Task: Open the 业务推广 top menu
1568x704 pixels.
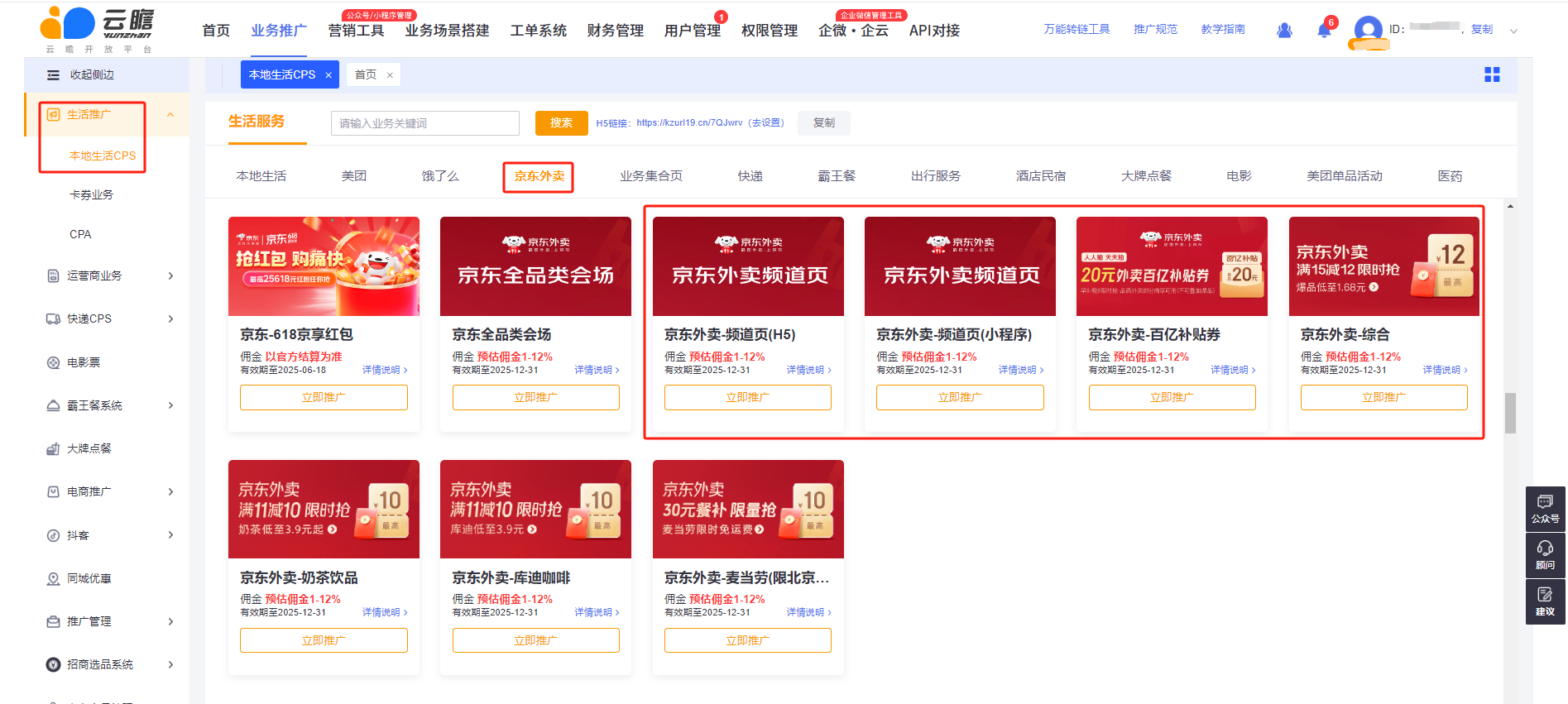Action: [279, 31]
